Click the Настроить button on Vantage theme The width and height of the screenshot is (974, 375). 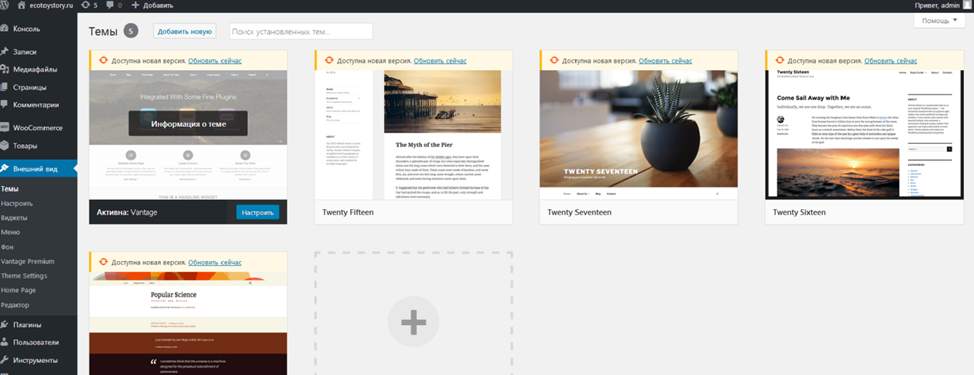(258, 212)
